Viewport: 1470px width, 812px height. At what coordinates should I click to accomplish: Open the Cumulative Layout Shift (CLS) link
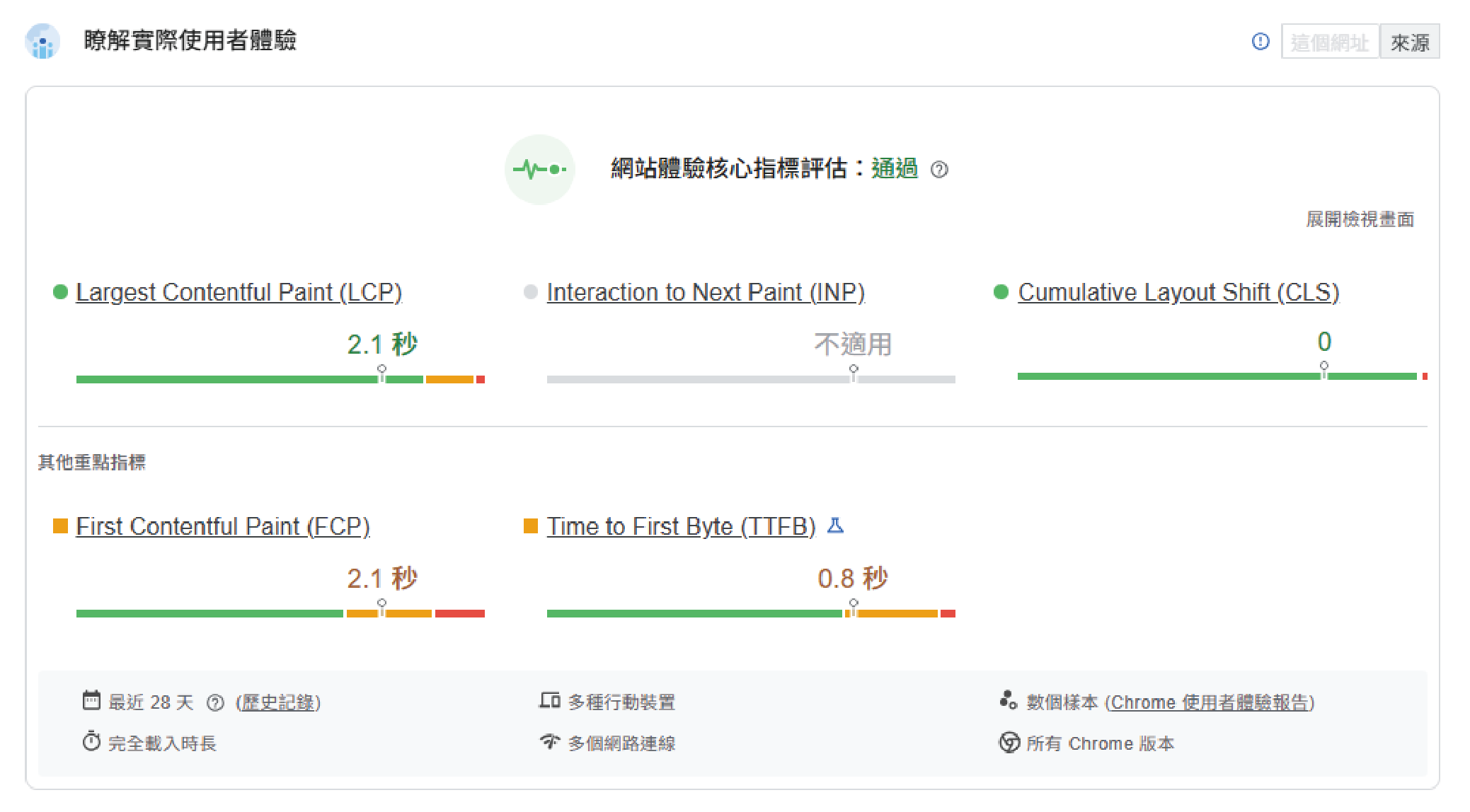[1178, 292]
